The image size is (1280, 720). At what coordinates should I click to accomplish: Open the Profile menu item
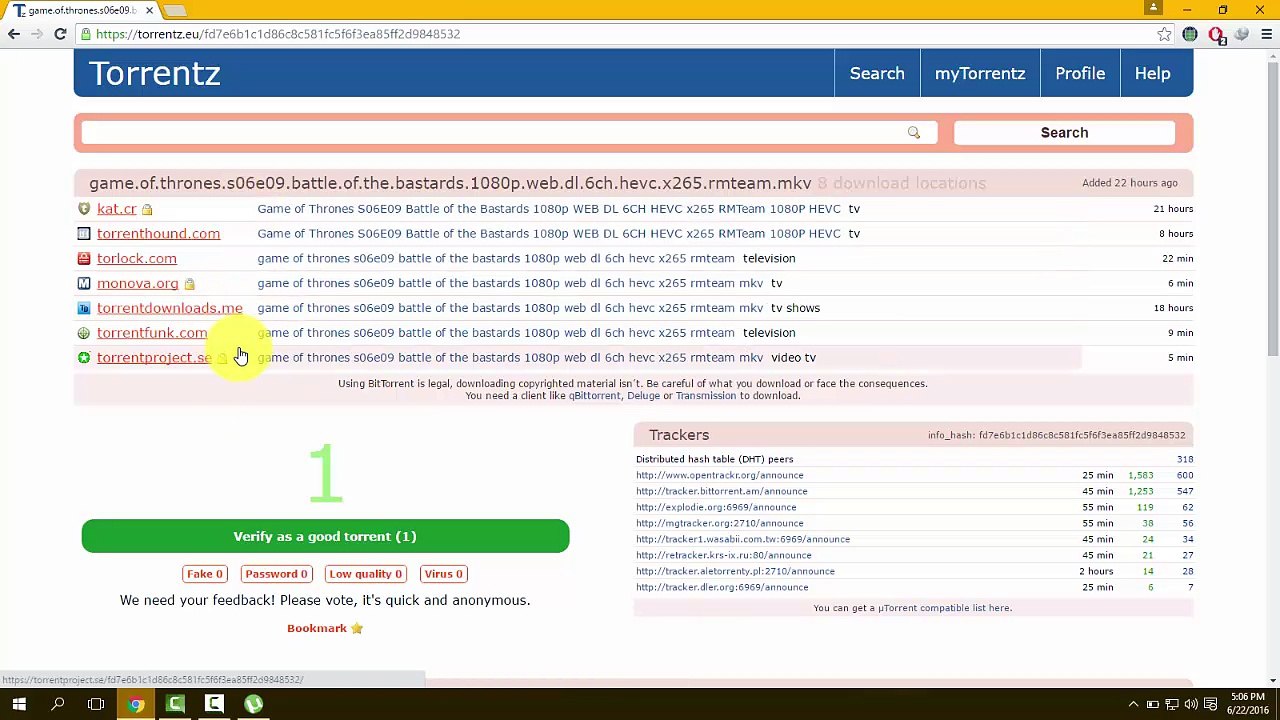1080,73
